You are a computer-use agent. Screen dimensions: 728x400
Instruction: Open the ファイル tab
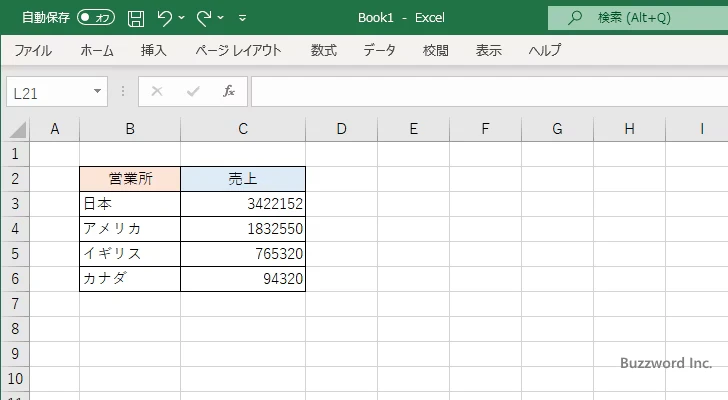pyautogui.click(x=33, y=50)
